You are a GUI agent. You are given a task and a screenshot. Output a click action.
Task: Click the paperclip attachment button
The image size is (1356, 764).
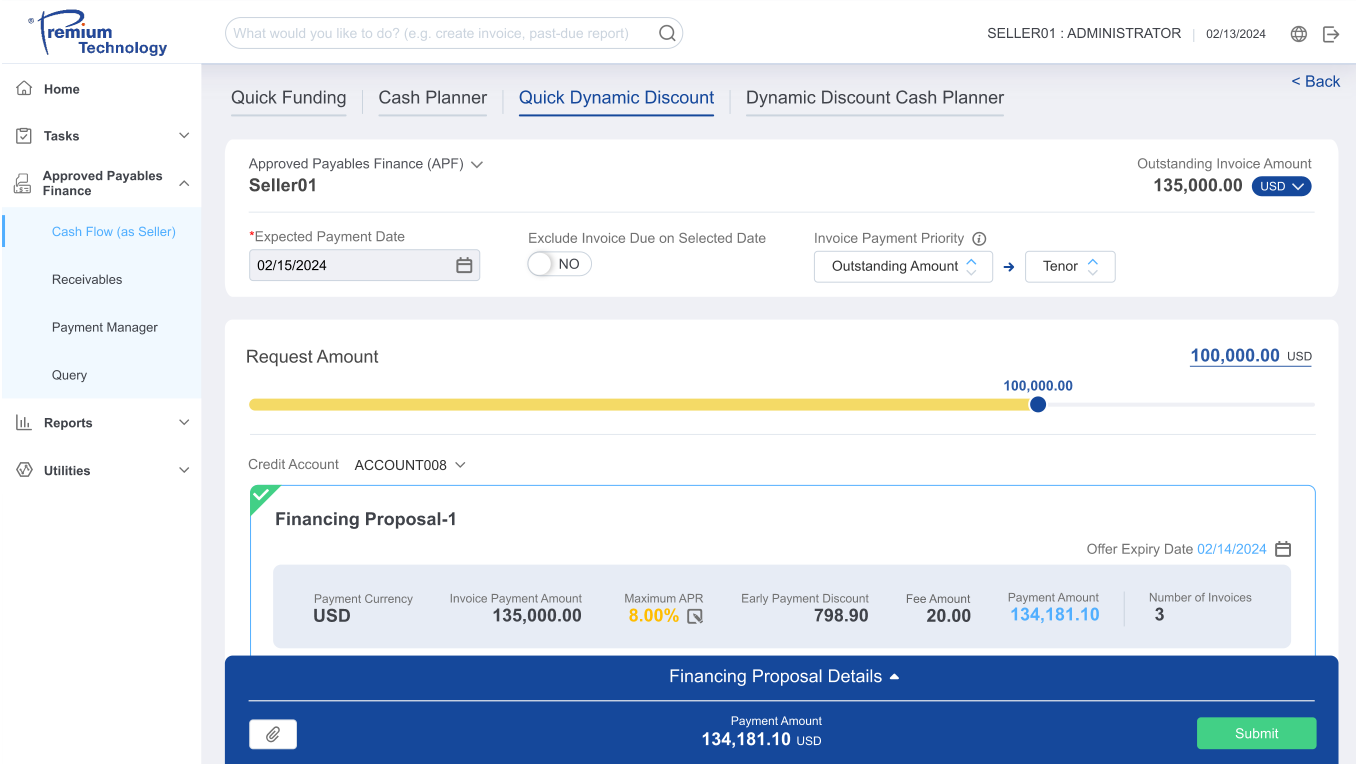coord(273,734)
